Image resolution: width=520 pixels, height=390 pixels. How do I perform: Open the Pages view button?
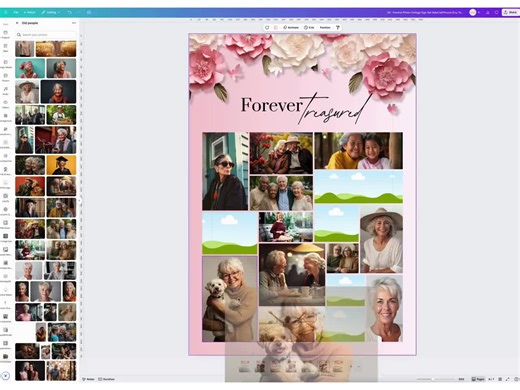coord(478,379)
